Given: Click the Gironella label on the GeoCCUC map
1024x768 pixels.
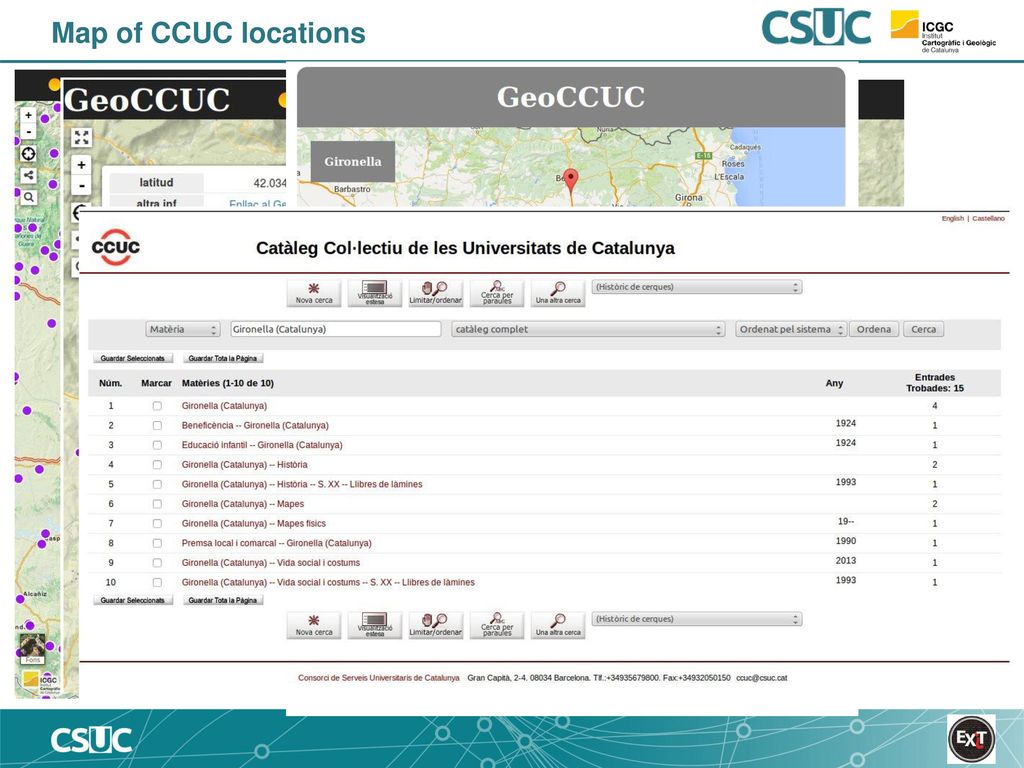Looking at the screenshot, I should tap(353, 161).
